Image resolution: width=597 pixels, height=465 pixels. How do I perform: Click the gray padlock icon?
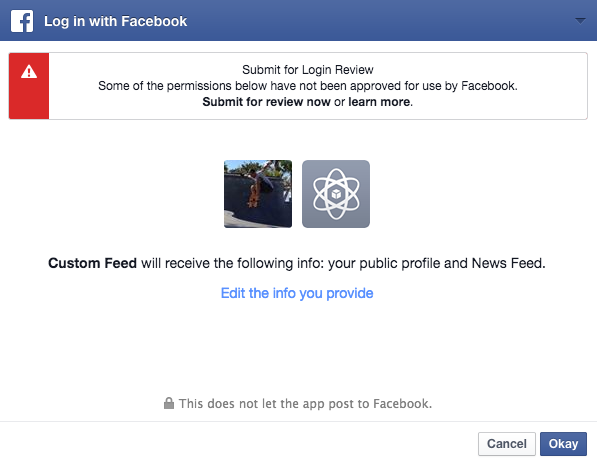coord(169,403)
